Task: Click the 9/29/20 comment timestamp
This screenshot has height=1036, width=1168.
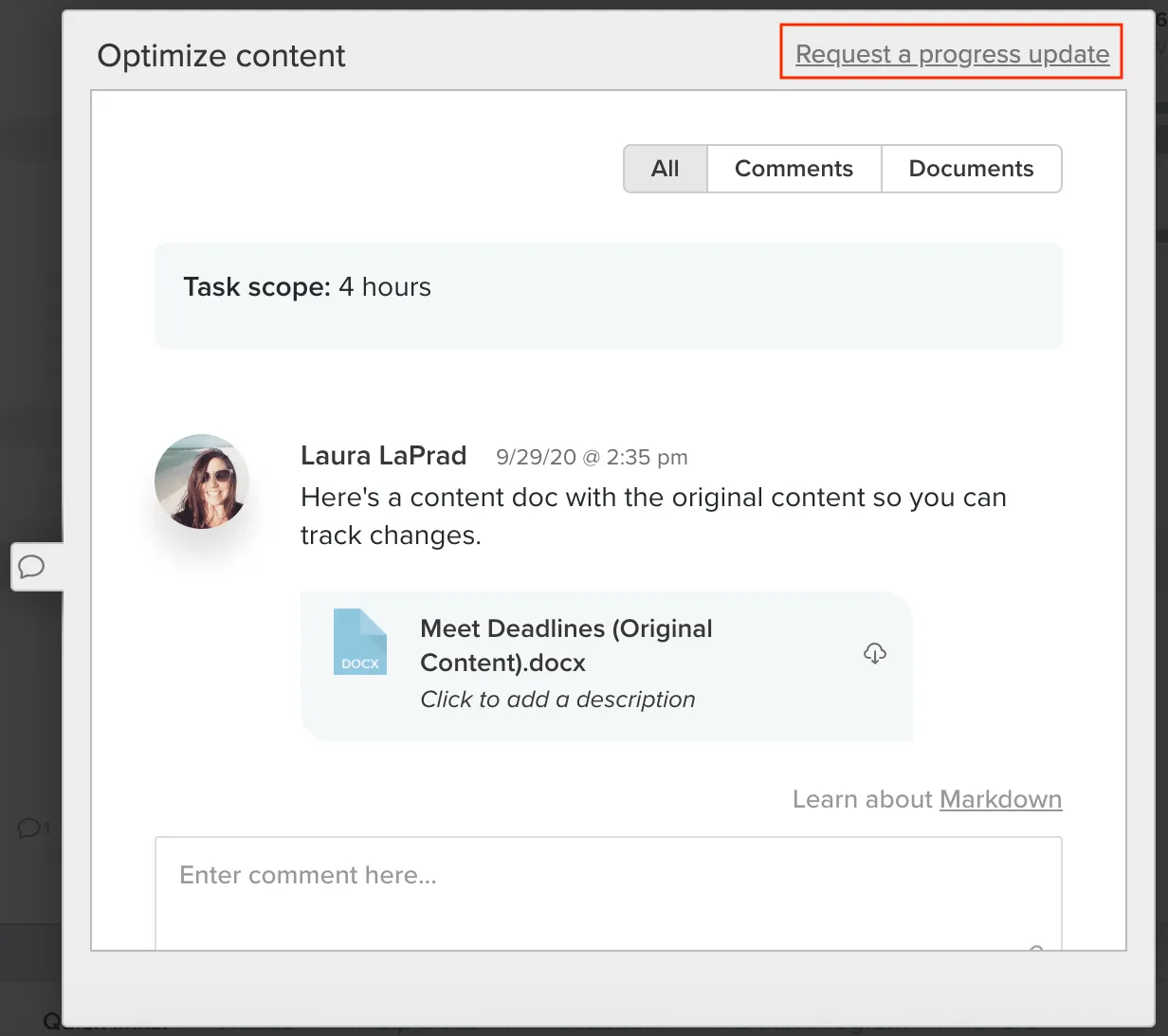Action: pos(592,457)
